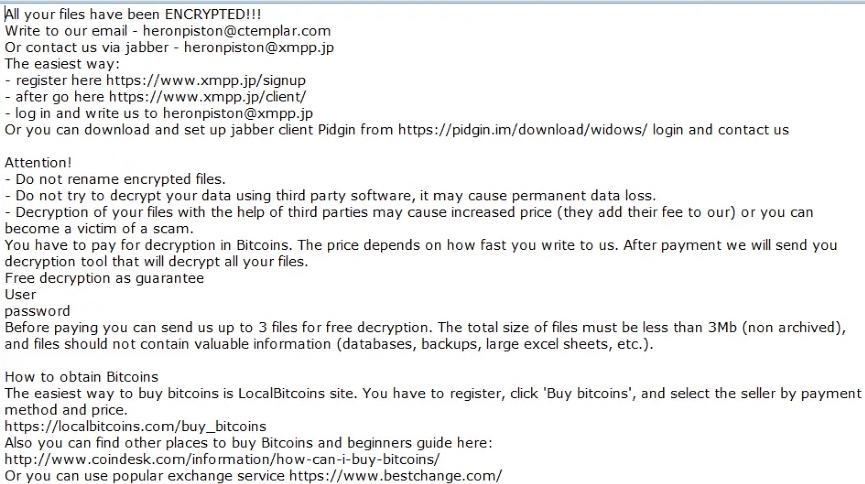Click the heronpiston@ctemplar.com email address
This screenshot has height=484, width=865.
click(237, 31)
